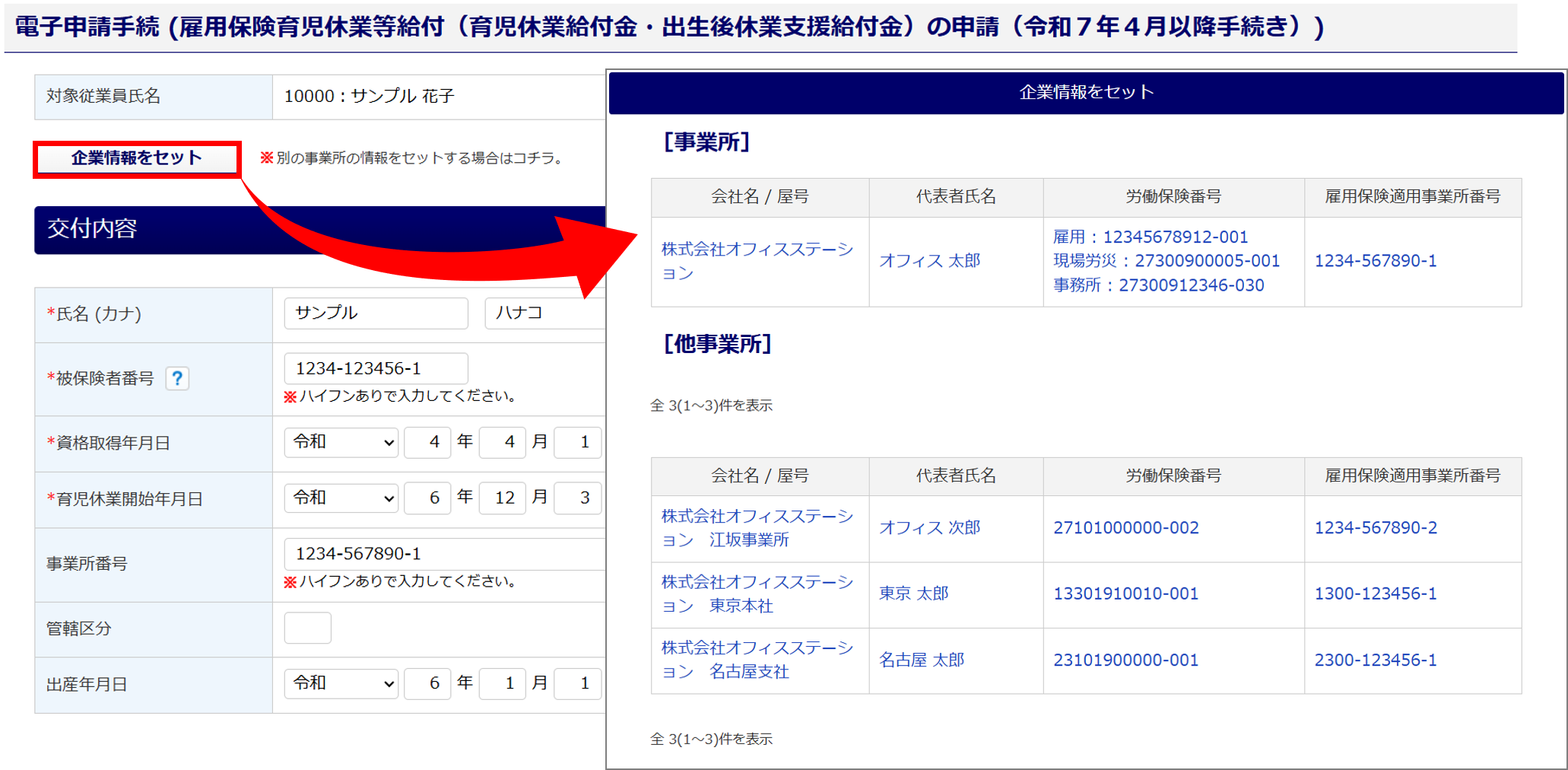1568x770 pixels.
Task: Click office number 1234-567890-2 link
Action: (x=1375, y=528)
